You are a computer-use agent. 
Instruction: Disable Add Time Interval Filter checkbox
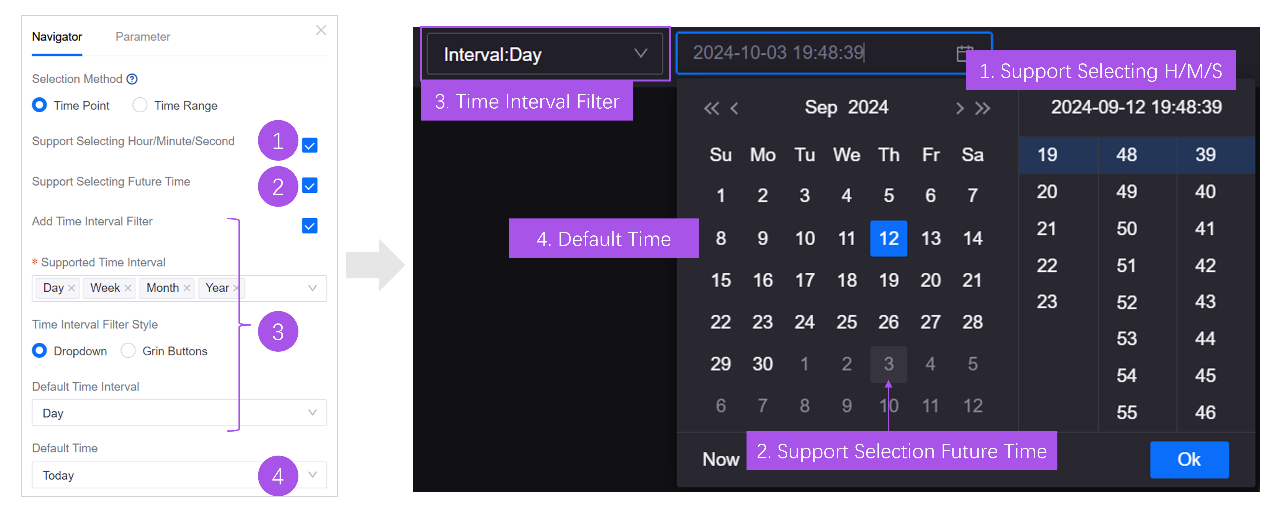click(310, 226)
